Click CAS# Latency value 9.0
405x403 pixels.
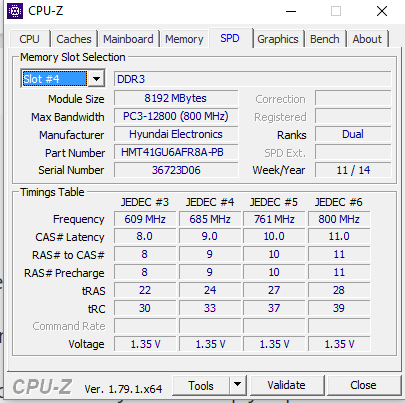(210, 236)
